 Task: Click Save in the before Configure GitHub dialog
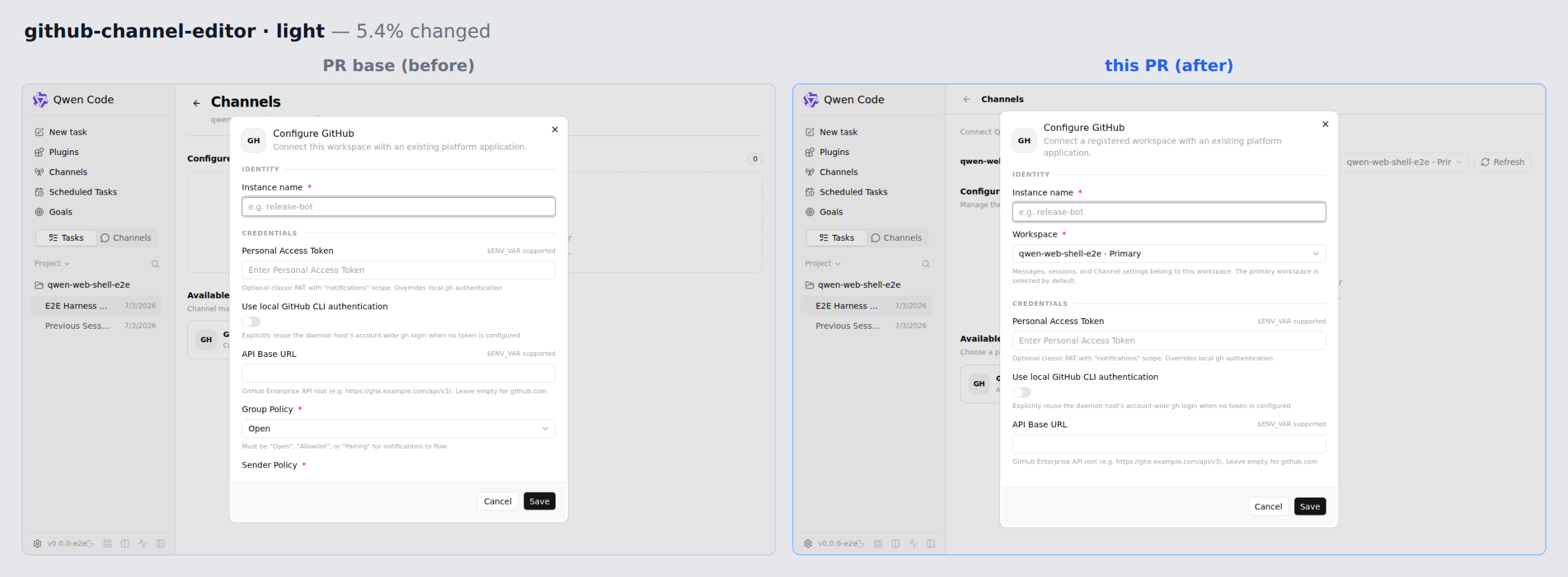tap(540, 501)
